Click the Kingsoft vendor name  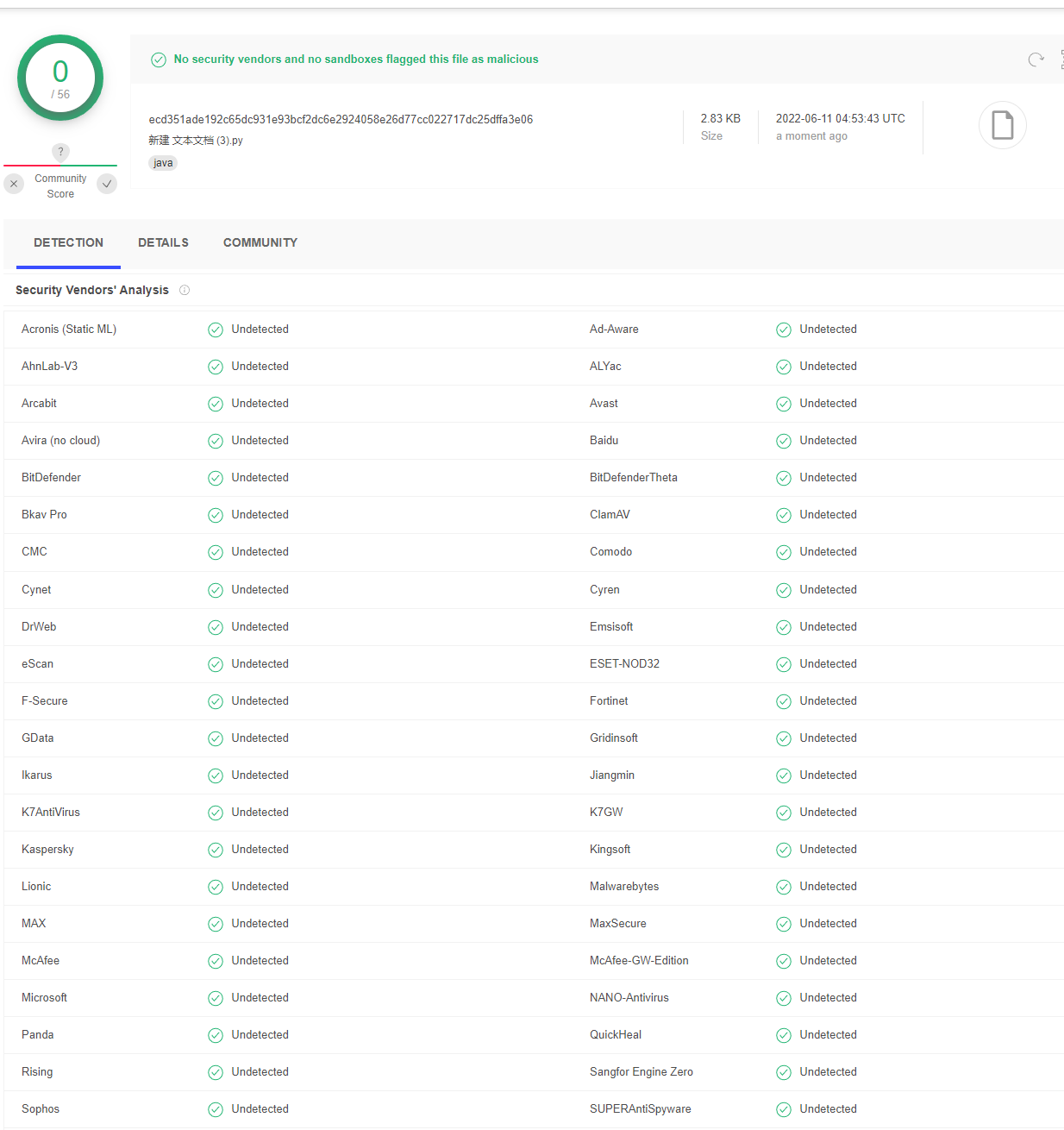[610, 849]
